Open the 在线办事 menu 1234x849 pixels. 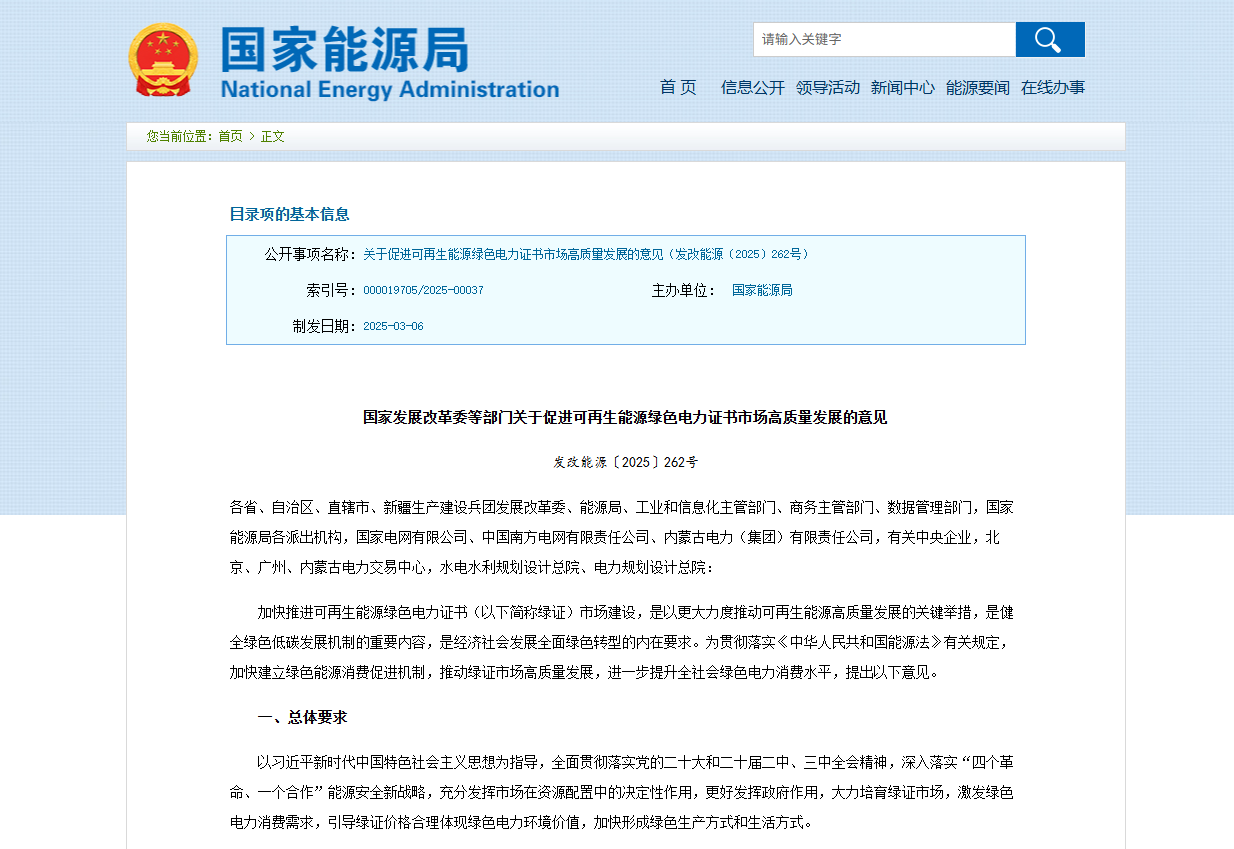(1052, 87)
